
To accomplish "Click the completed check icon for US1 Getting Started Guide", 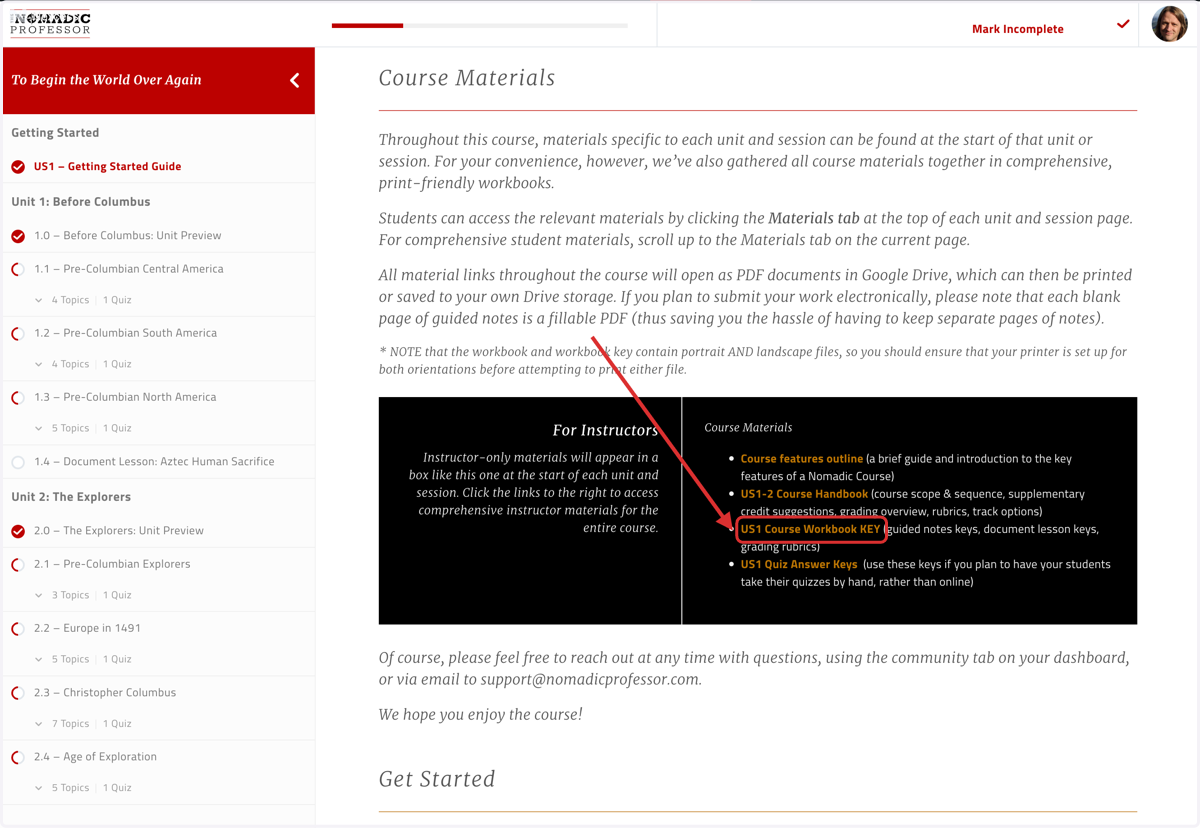I will 18,167.
